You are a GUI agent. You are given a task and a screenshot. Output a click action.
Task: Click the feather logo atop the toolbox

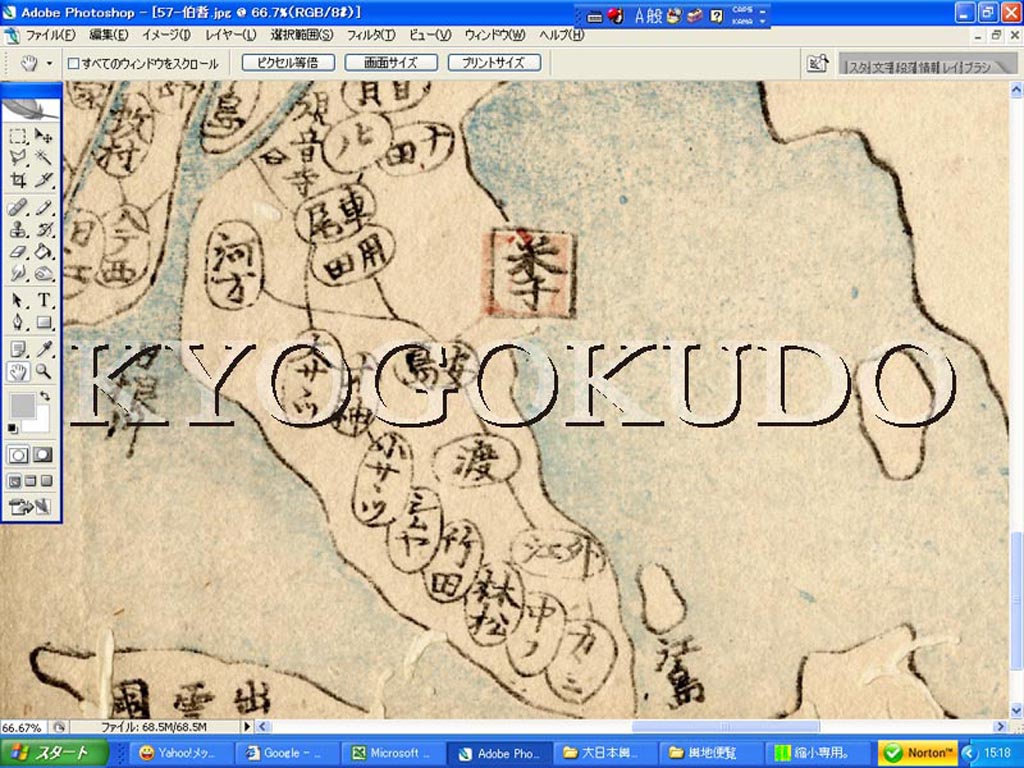31,108
